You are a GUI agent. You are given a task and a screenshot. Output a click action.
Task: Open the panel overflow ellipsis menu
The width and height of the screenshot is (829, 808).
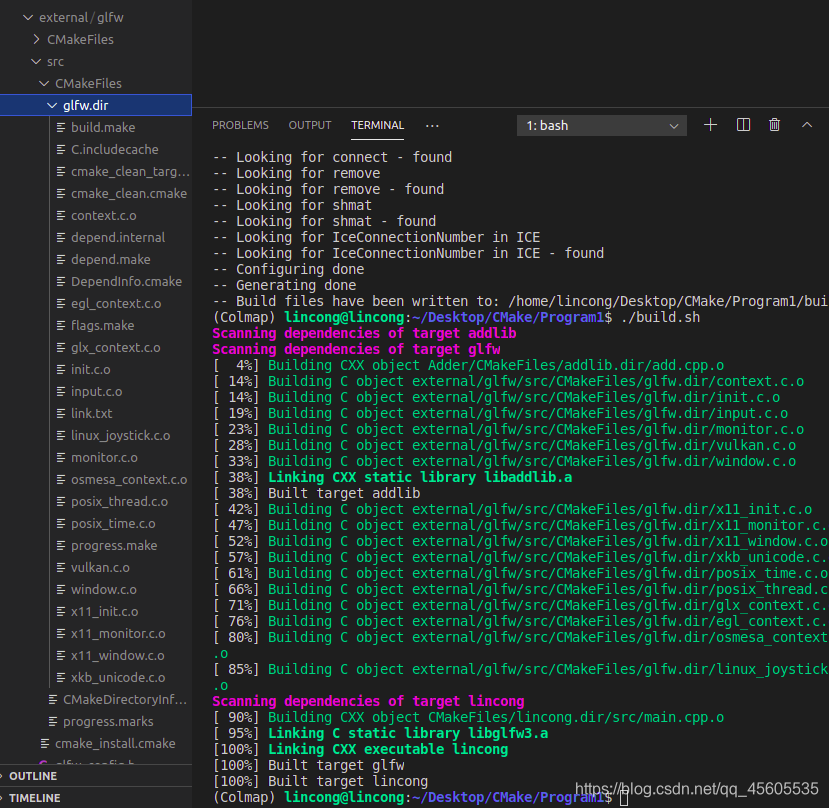point(432,126)
